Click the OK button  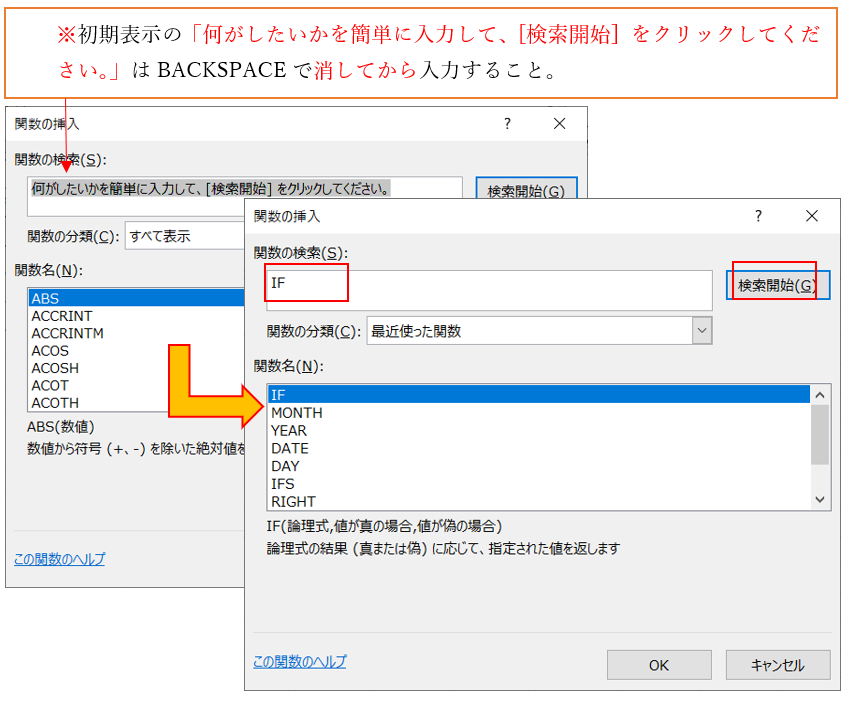659,665
